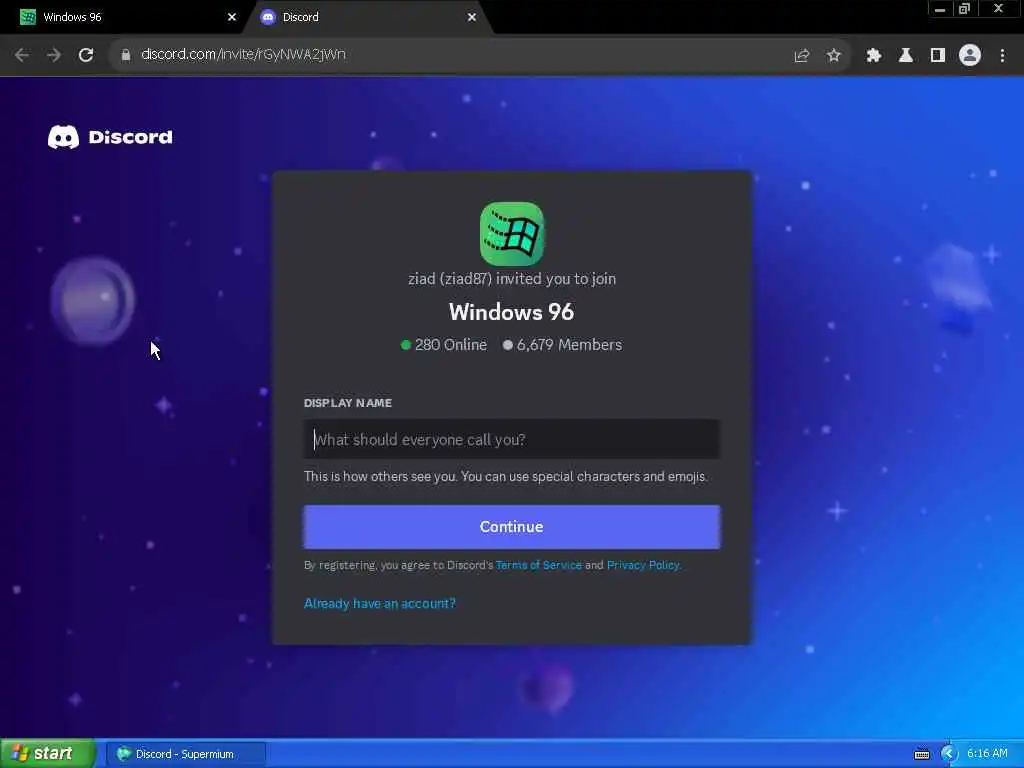
Task: Share this page using the share icon
Action: (x=801, y=56)
